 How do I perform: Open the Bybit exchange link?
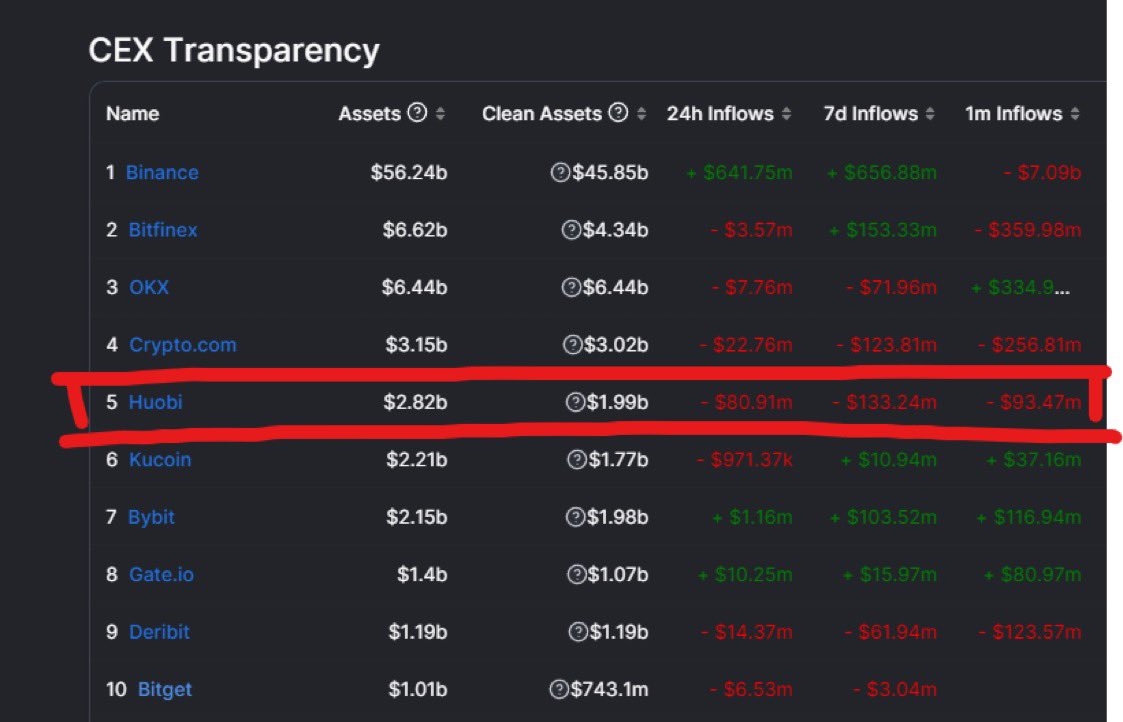(x=151, y=517)
